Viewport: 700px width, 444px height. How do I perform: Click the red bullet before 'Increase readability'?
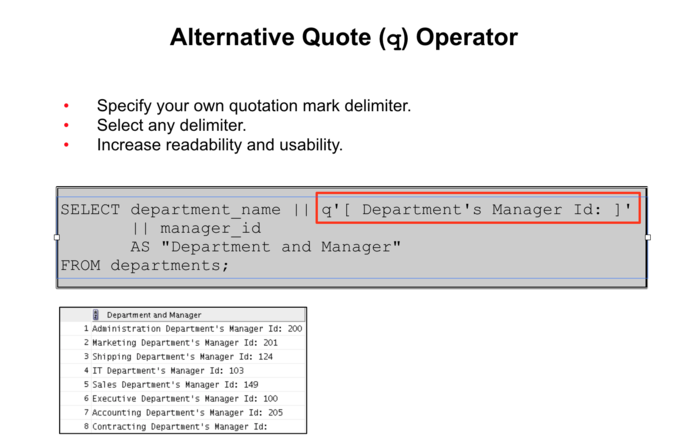66,145
